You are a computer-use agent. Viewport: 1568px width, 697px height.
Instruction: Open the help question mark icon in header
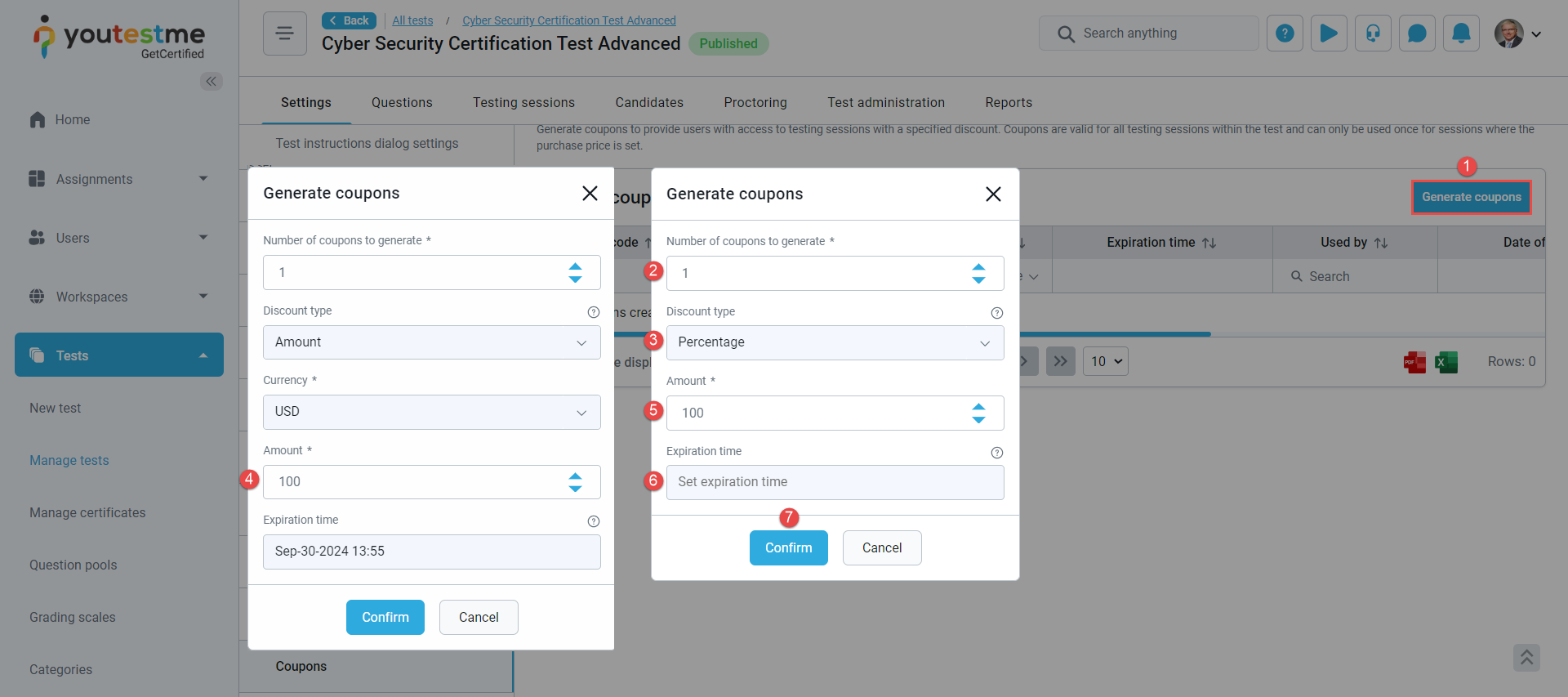(x=1285, y=34)
